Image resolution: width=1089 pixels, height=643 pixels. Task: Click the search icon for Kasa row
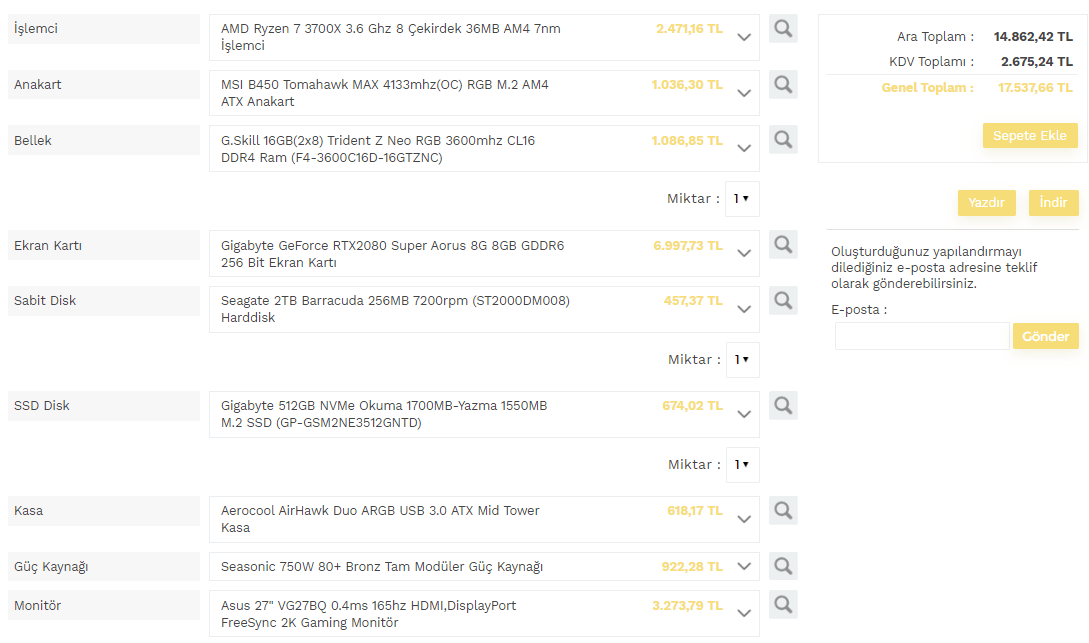[783, 510]
